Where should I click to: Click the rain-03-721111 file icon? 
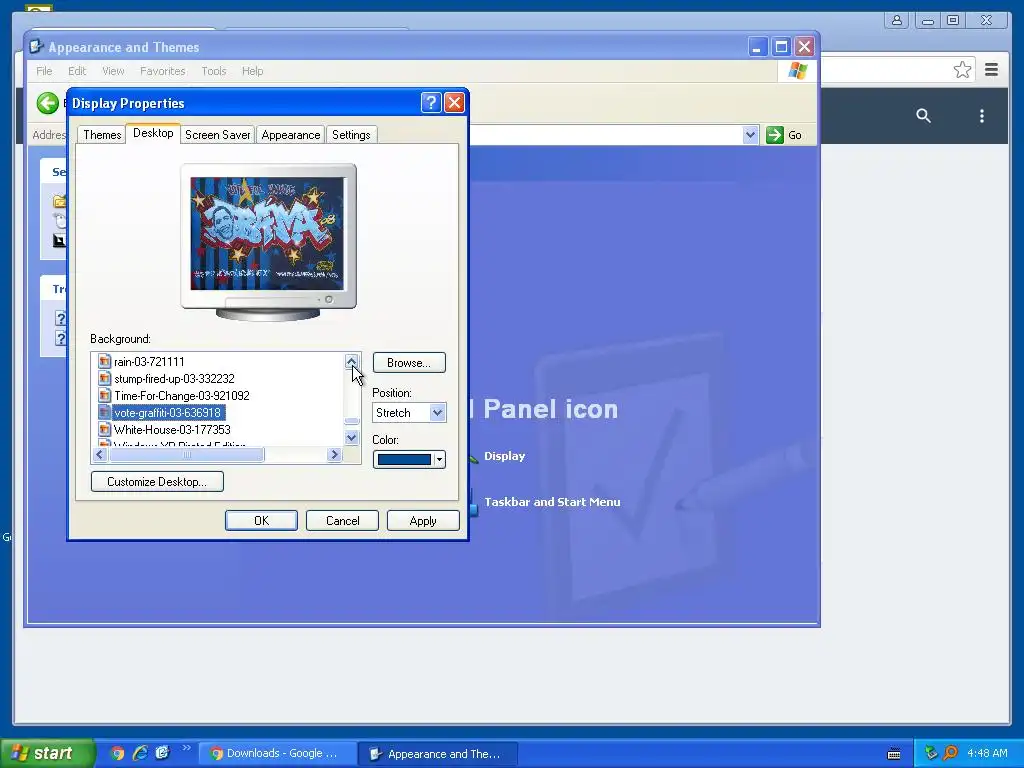(x=104, y=361)
